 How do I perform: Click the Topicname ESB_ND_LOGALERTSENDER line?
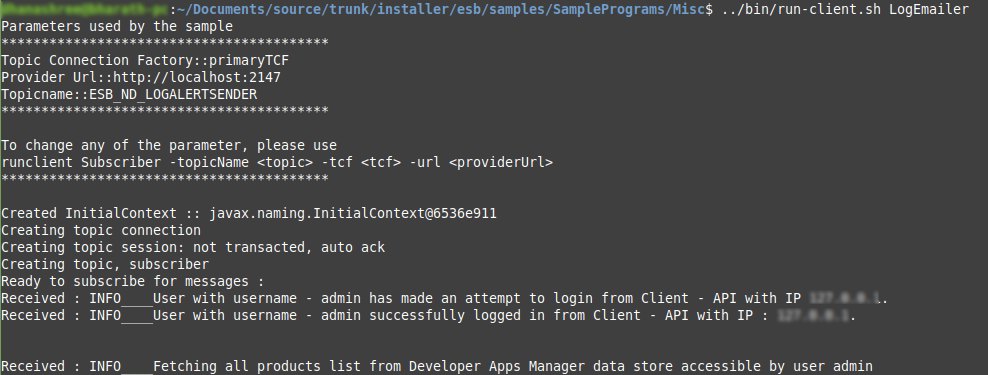tap(129, 95)
